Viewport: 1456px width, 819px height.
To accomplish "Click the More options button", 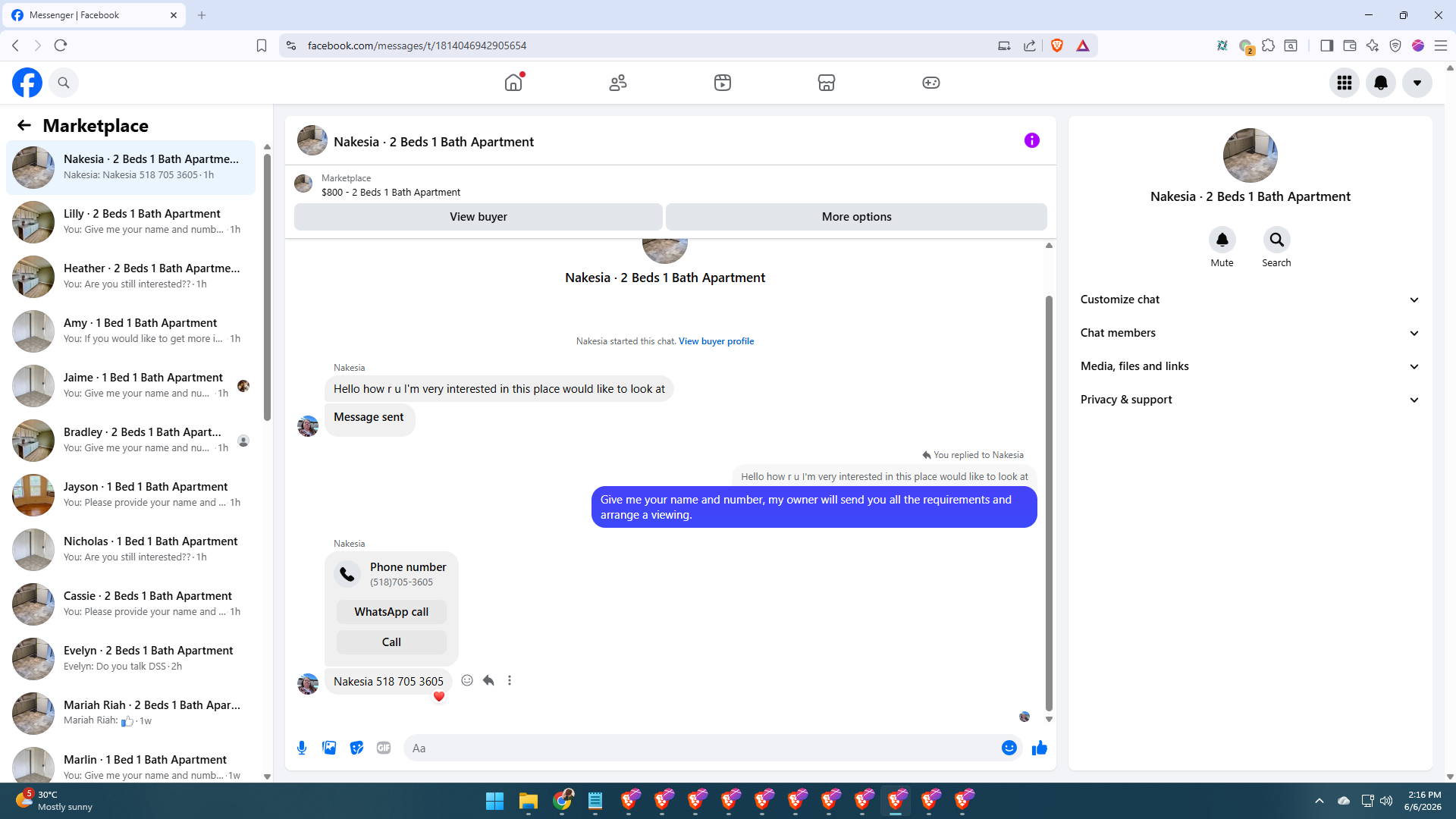I will 857,217.
